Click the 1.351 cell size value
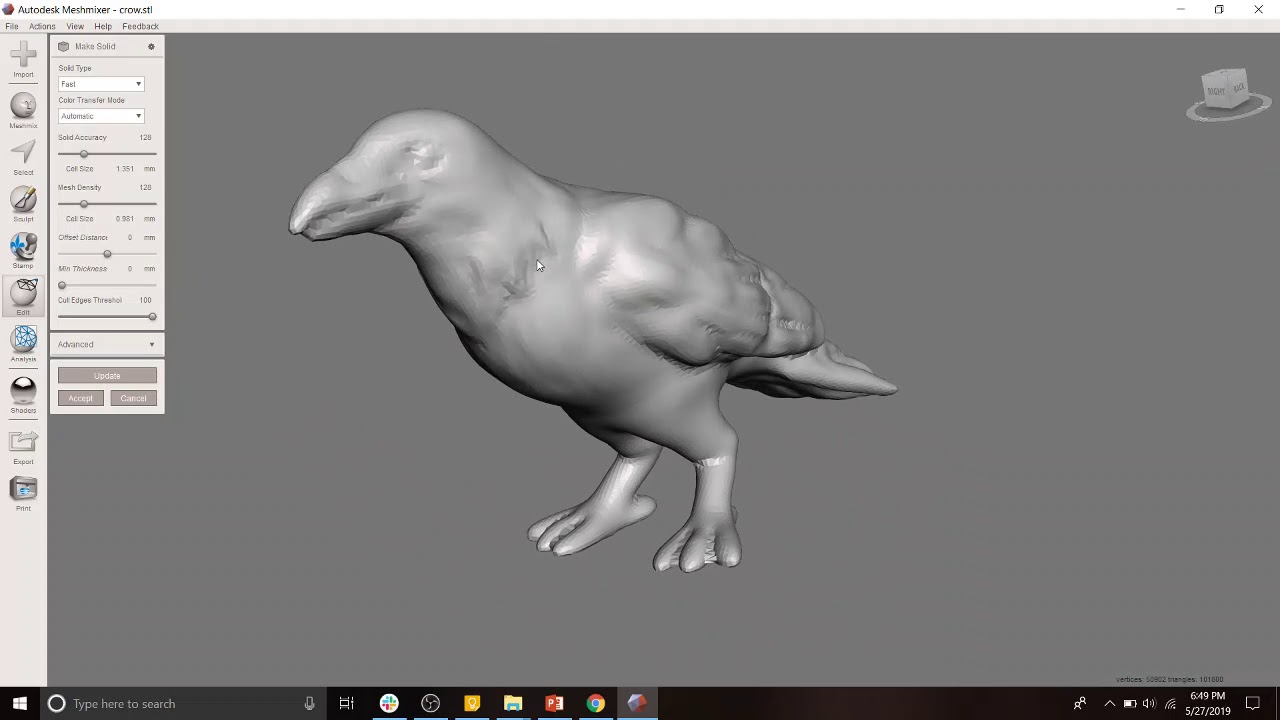Screen dimensions: 1280x720 pos(125,169)
